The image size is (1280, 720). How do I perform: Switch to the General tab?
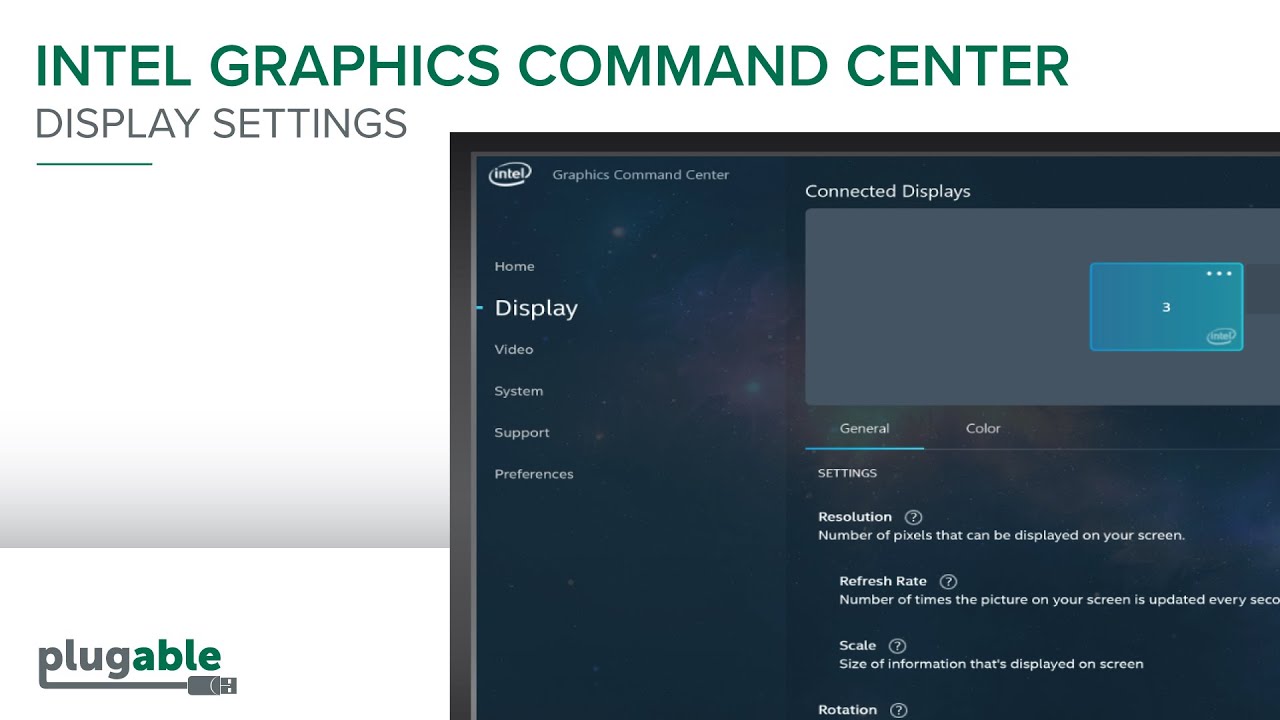[x=864, y=428]
